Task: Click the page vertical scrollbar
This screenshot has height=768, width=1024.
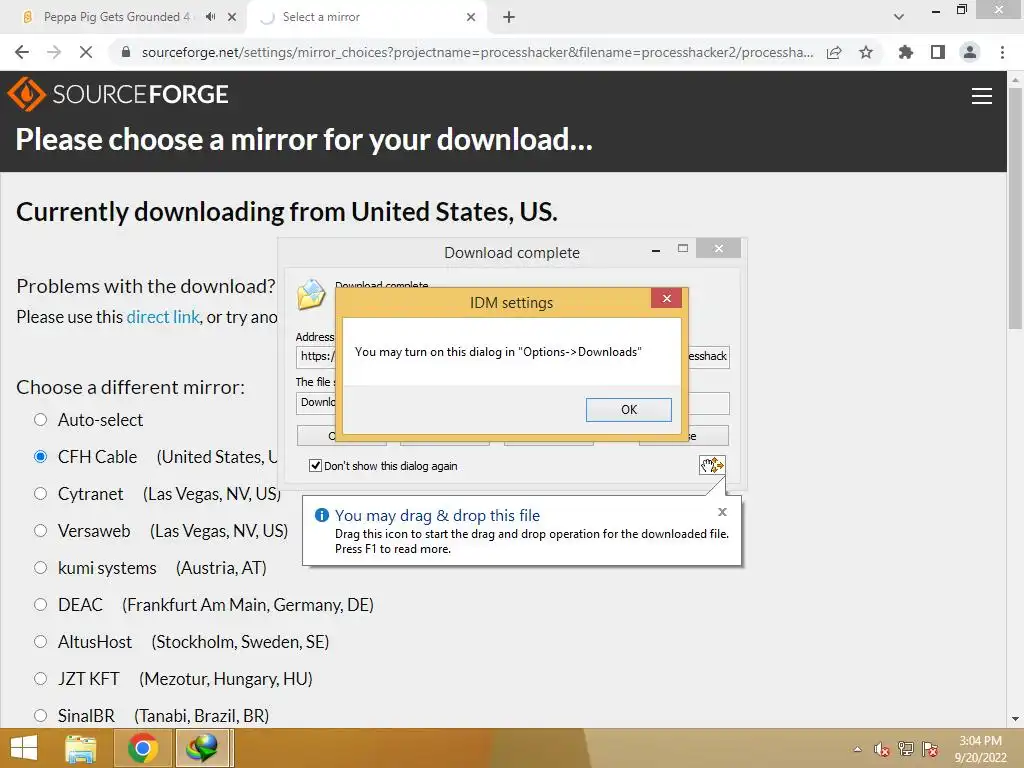Action: click(1015, 209)
